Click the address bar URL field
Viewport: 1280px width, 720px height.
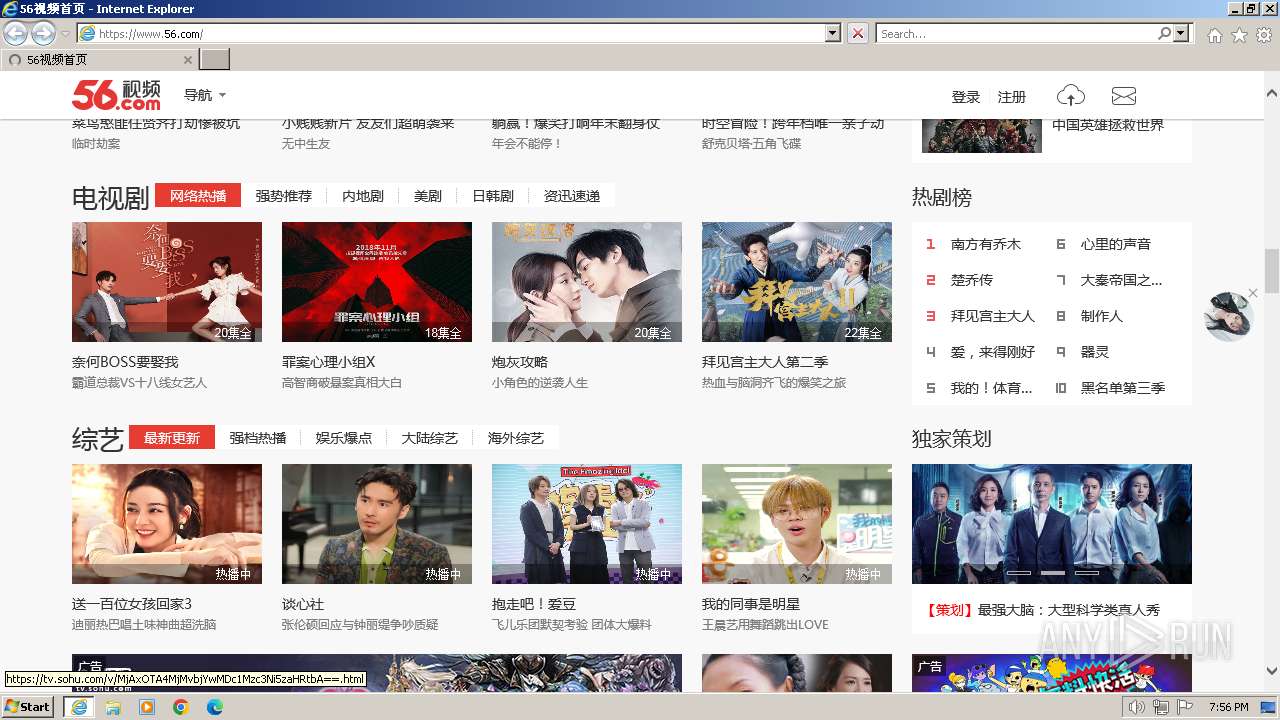pyautogui.click(x=450, y=33)
